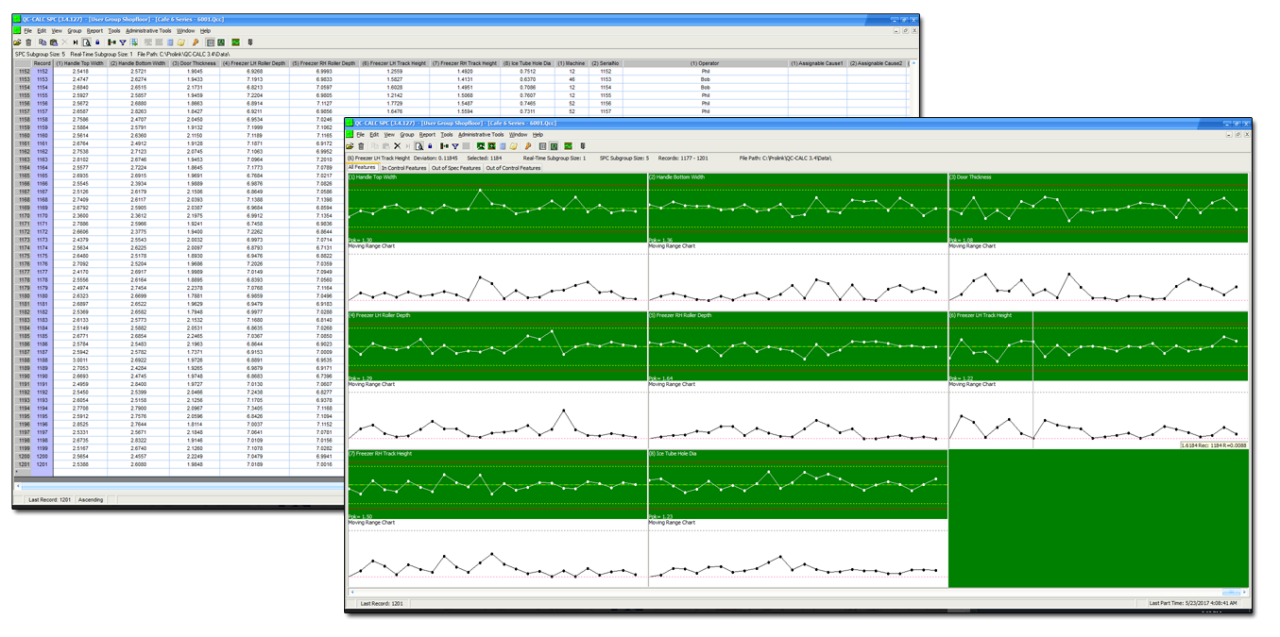Click the X delete-records toolbar icon
This screenshot has height=637, width=1280.
(x=65, y=43)
